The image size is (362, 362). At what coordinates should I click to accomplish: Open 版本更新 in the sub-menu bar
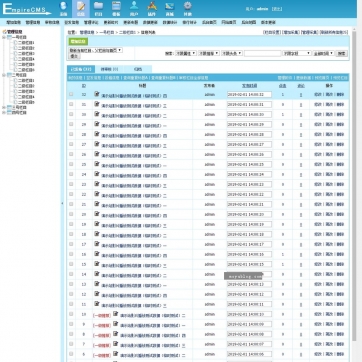tap(268, 22)
